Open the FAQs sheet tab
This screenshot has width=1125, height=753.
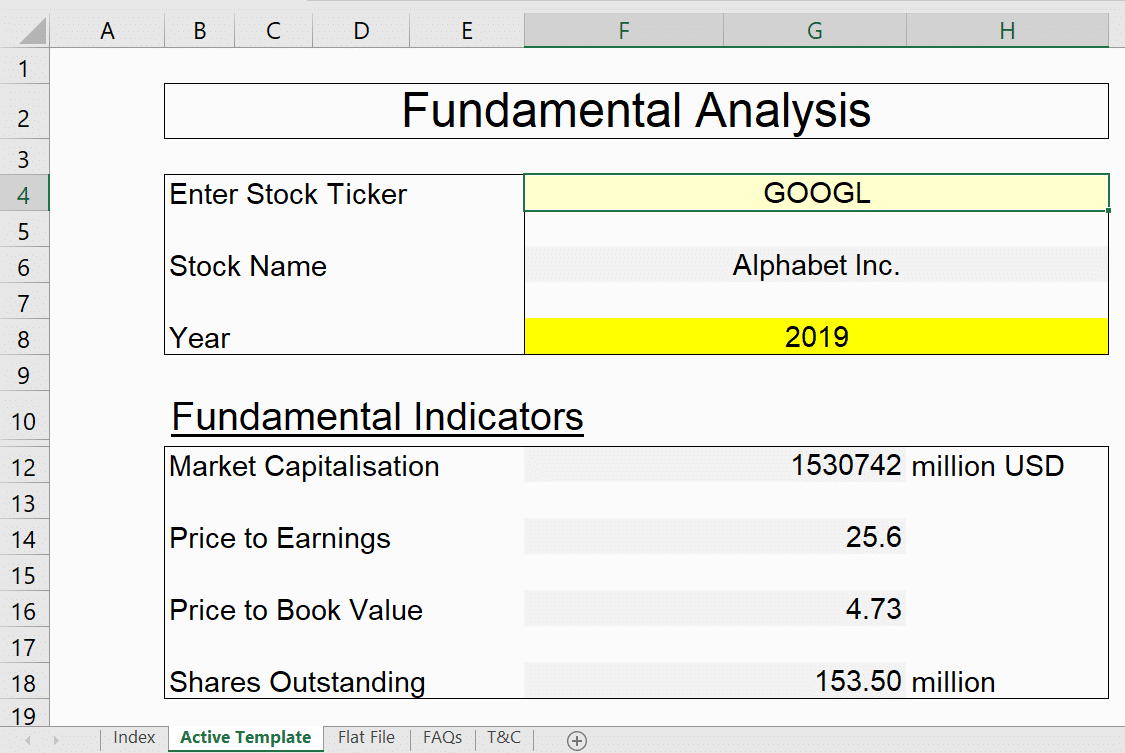pos(442,737)
